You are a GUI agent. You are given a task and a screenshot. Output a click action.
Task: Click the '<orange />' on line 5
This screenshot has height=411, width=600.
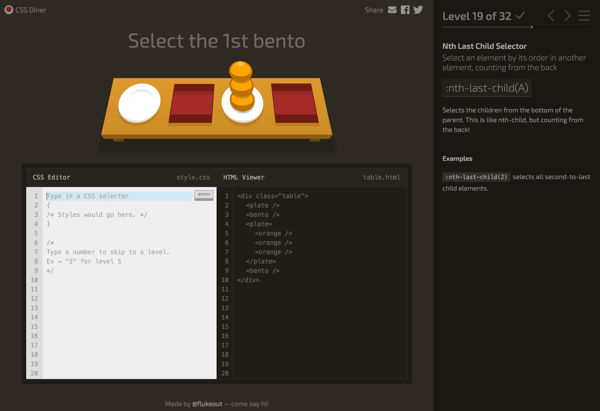(x=274, y=233)
